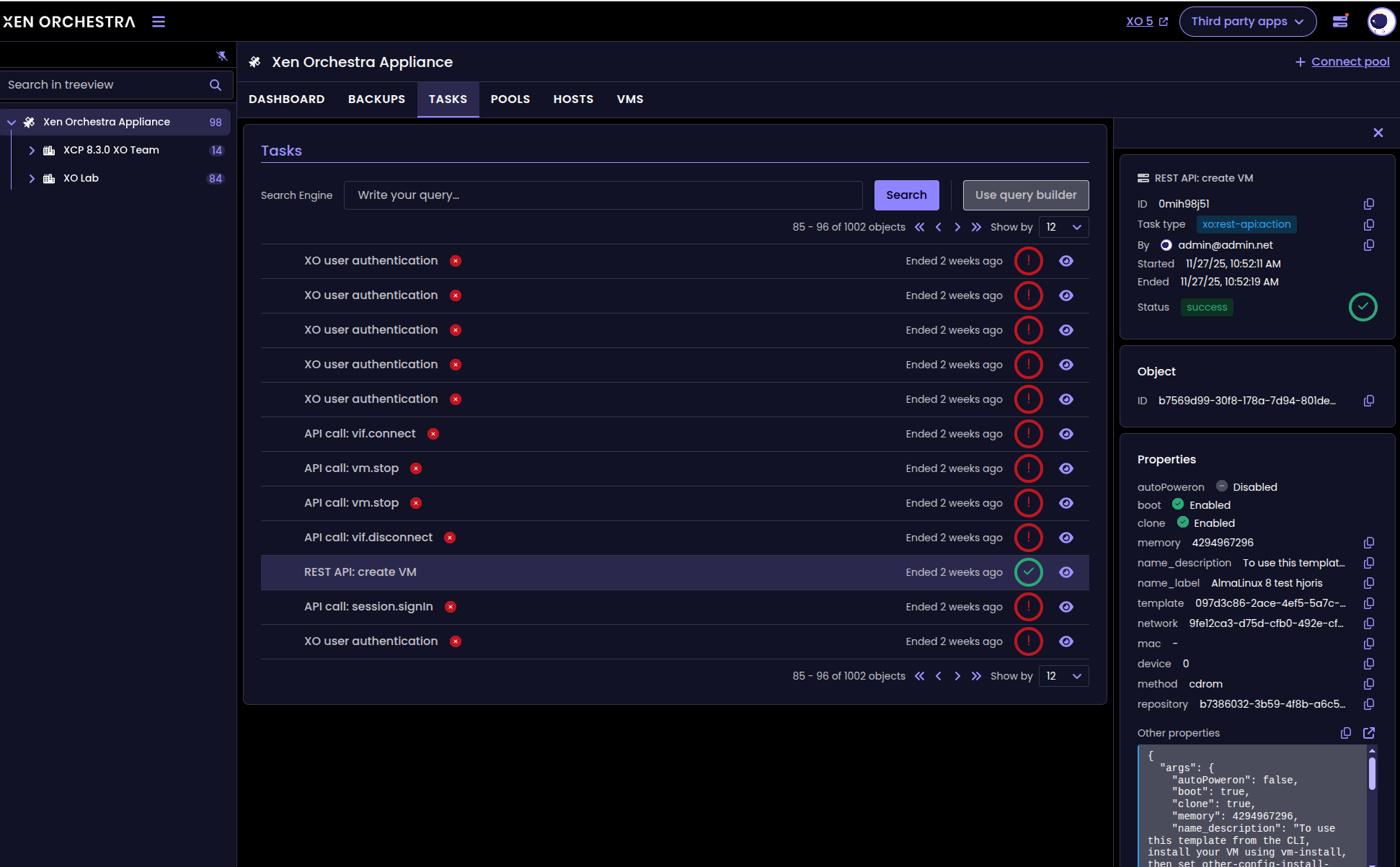1400x867 pixels.
Task: Click the treeview search magnifier icon
Action: pyautogui.click(x=215, y=85)
